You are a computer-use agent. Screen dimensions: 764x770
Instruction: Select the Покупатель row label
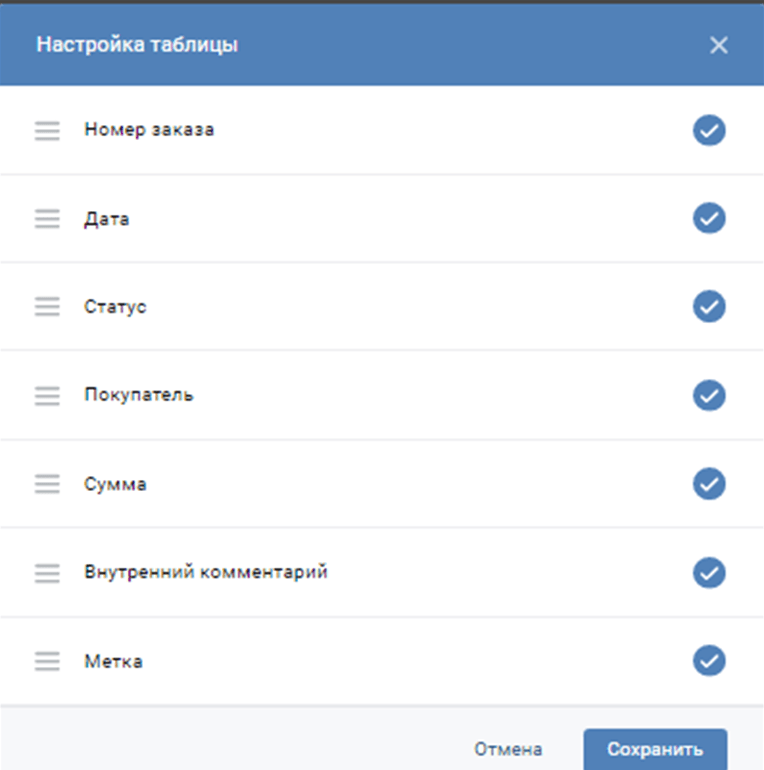139,395
